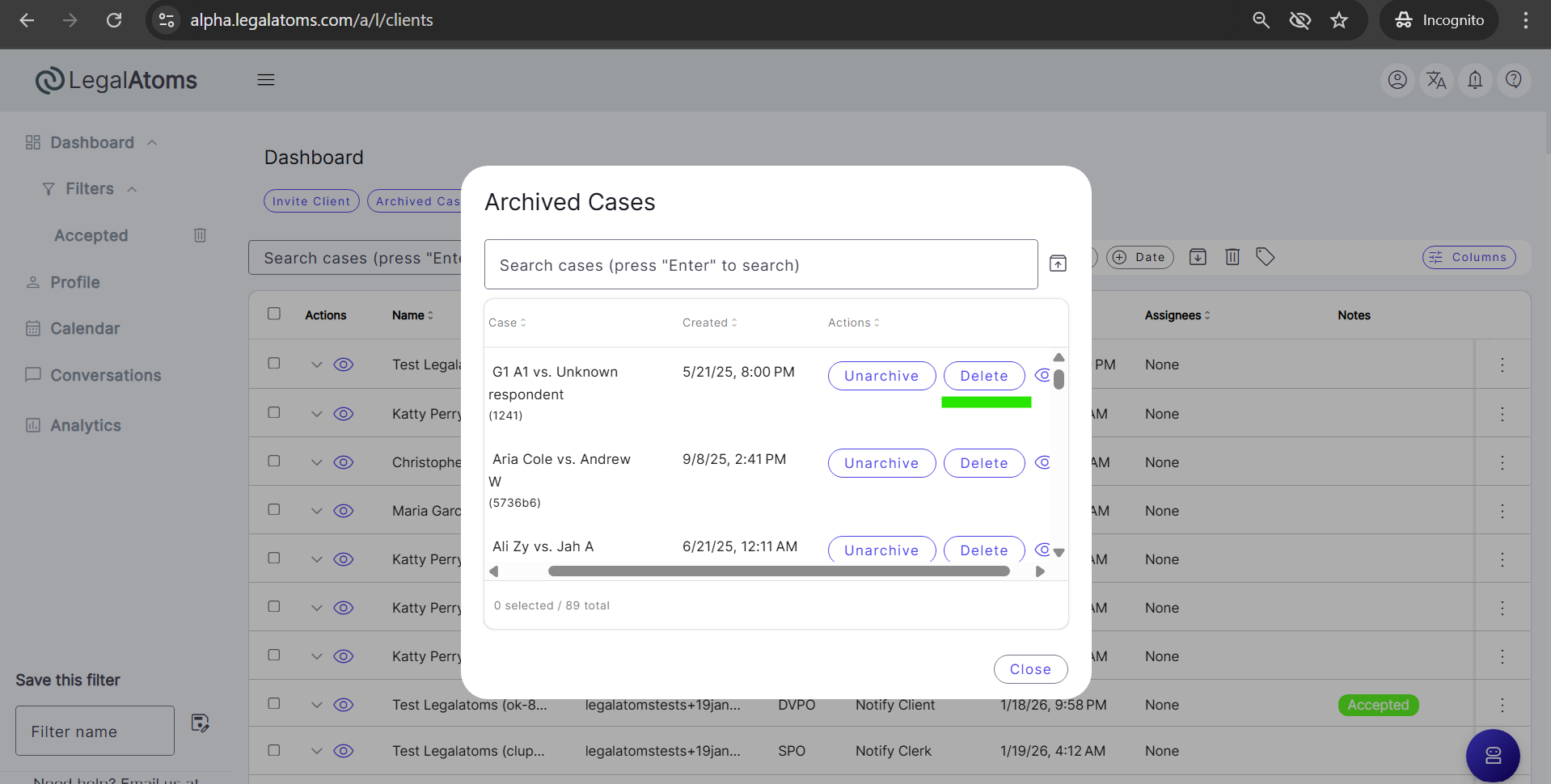Screen dimensions: 1551x784
Task: Check the select-all cases checkbox
Action: pyautogui.click(x=274, y=314)
